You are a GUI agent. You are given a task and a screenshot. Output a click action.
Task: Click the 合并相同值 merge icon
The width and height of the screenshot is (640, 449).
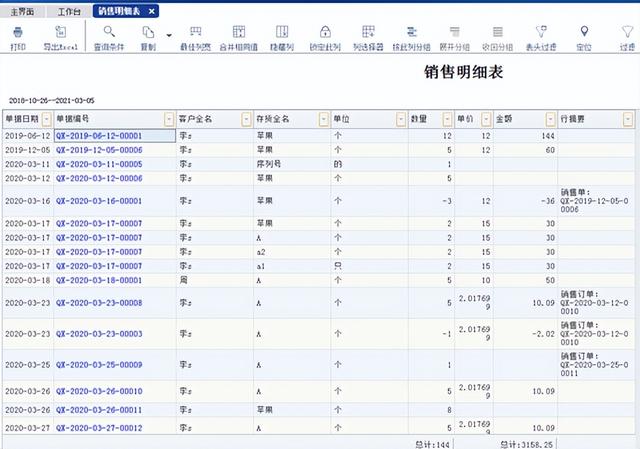tap(238, 33)
